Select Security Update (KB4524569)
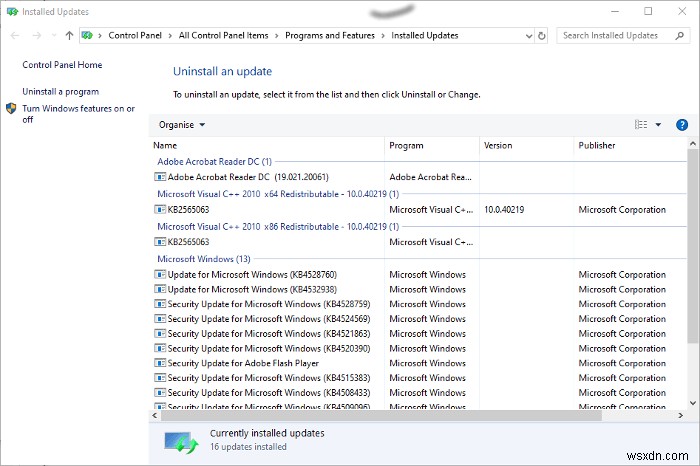The width and height of the screenshot is (700, 466). [269, 319]
